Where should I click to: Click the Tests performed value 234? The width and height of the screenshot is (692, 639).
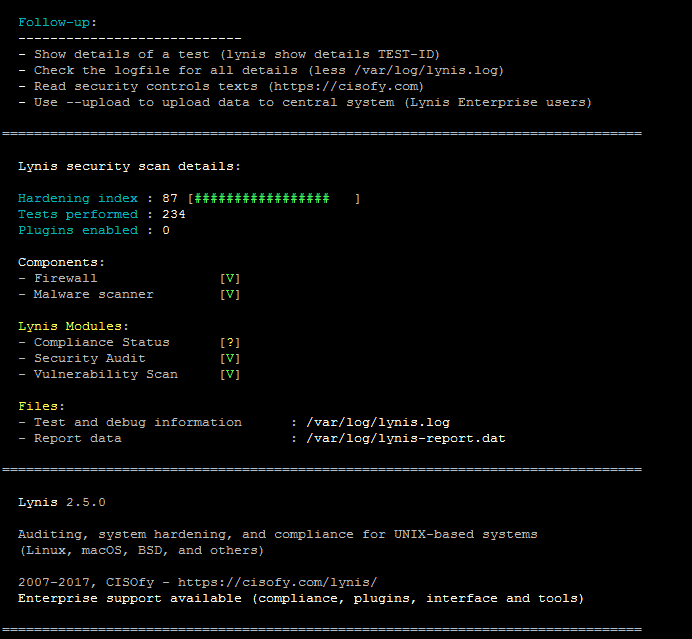[174, 214]
